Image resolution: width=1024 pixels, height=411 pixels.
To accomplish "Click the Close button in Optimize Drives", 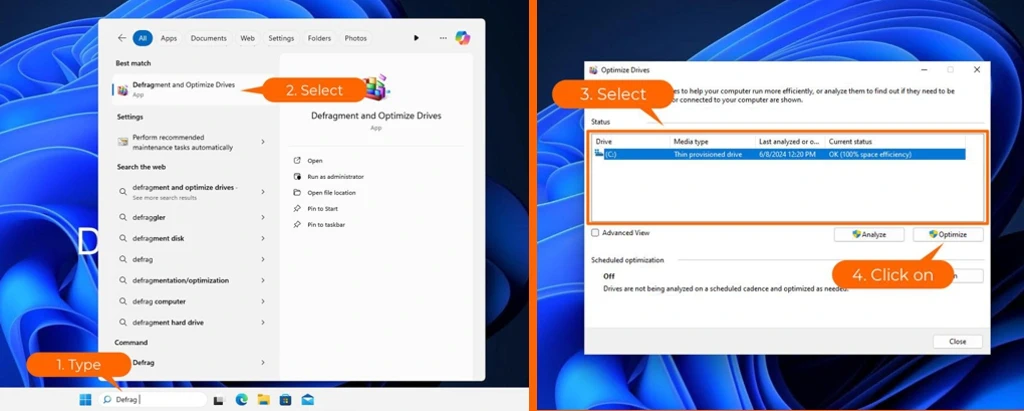I will [957, 341].
